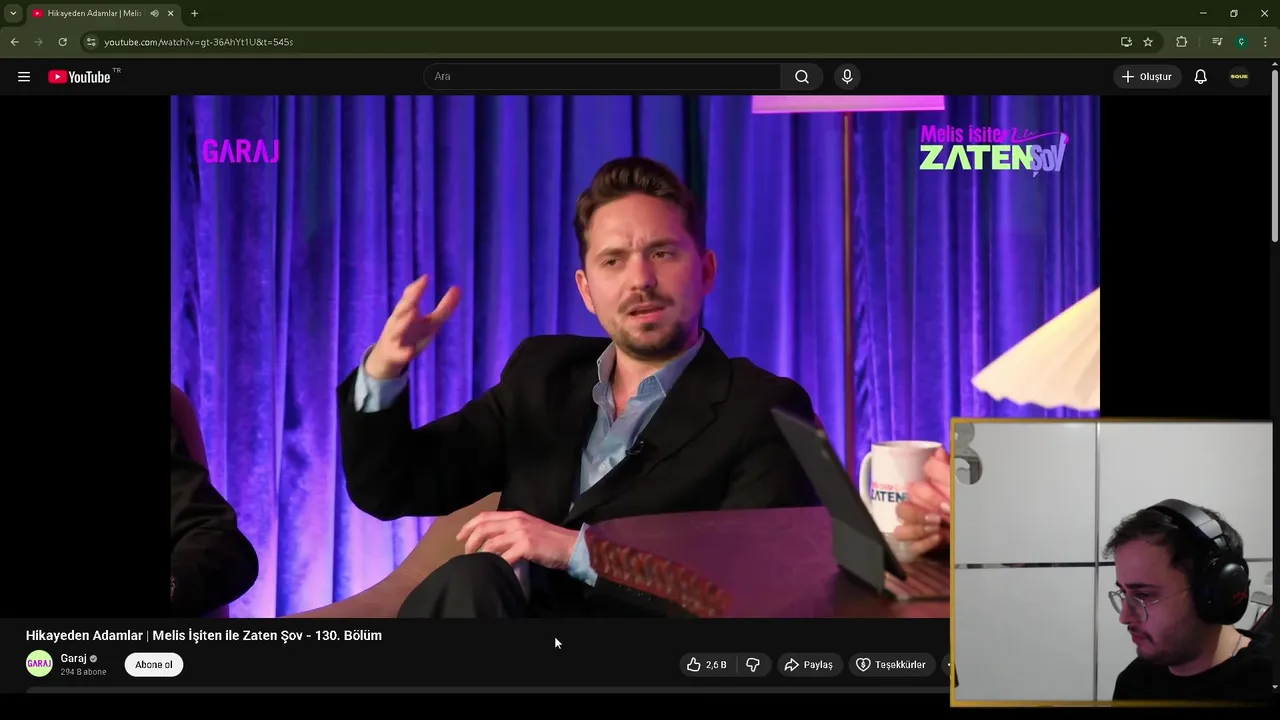The height and width of the screenshot is (720, 1280).
Task: Click the 294 B abone subscriber count
Action: coord(83,672)
